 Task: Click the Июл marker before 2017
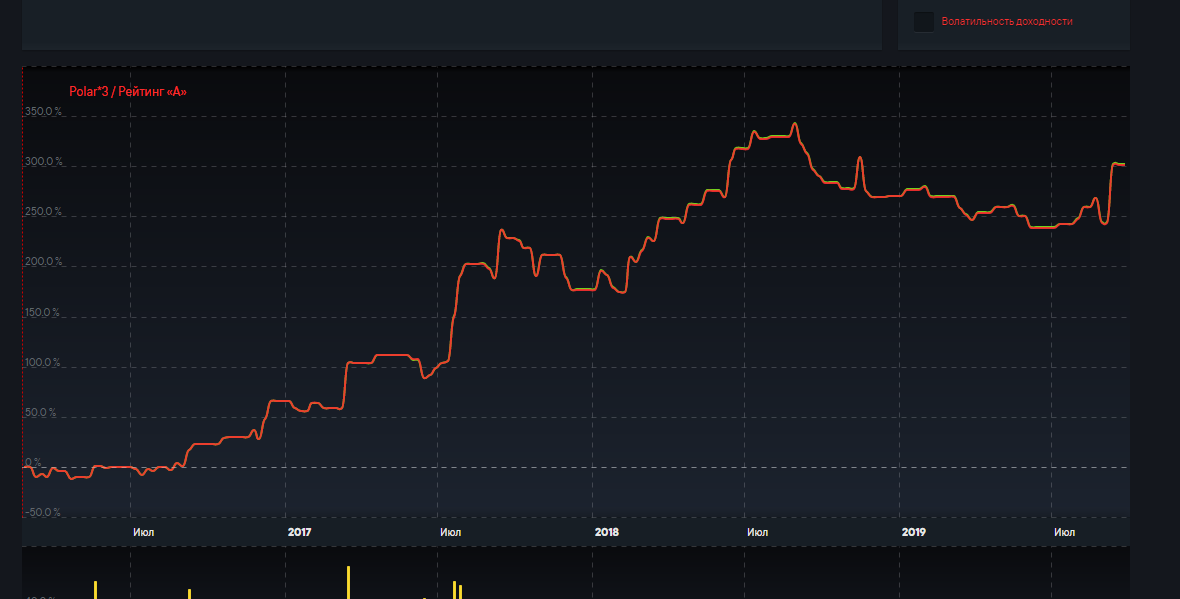tap(144, 532)
